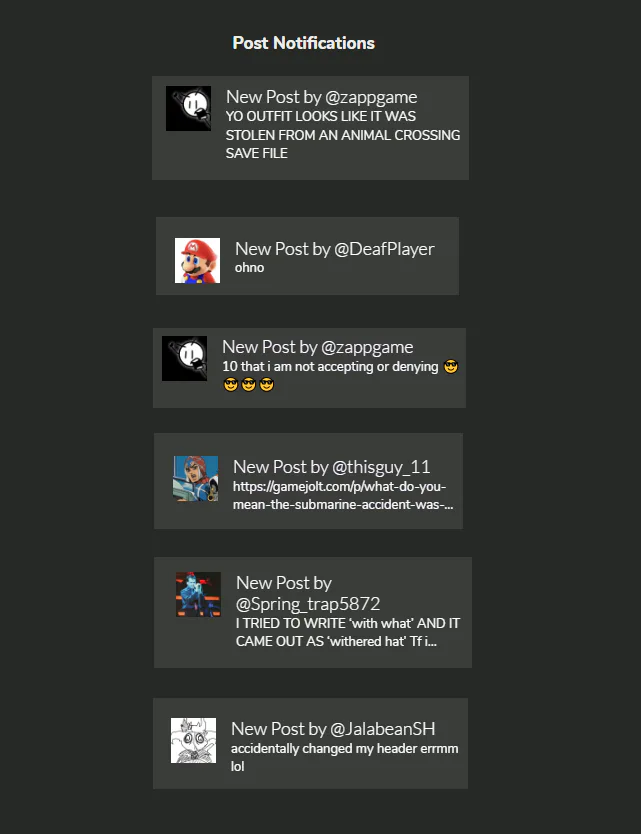Click JalabeanSH's black-and-white sketch avatar
641x834 pixels.
pos(194,740)
